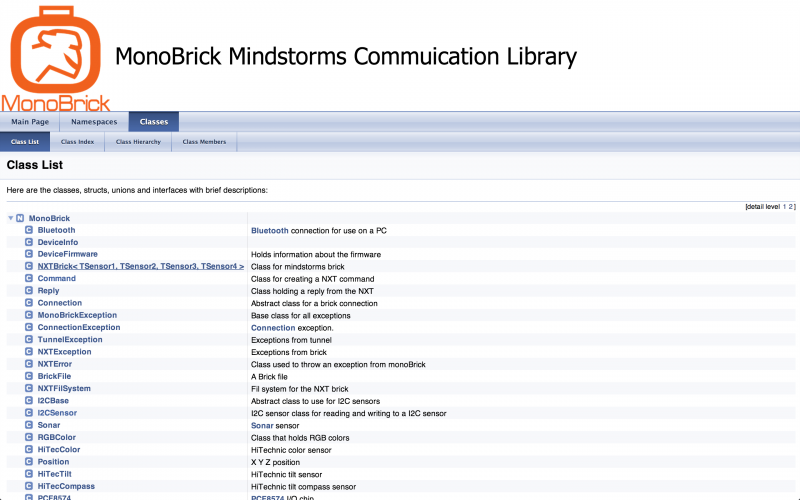Switch to the Namespaces tab

tap(94, 122)
